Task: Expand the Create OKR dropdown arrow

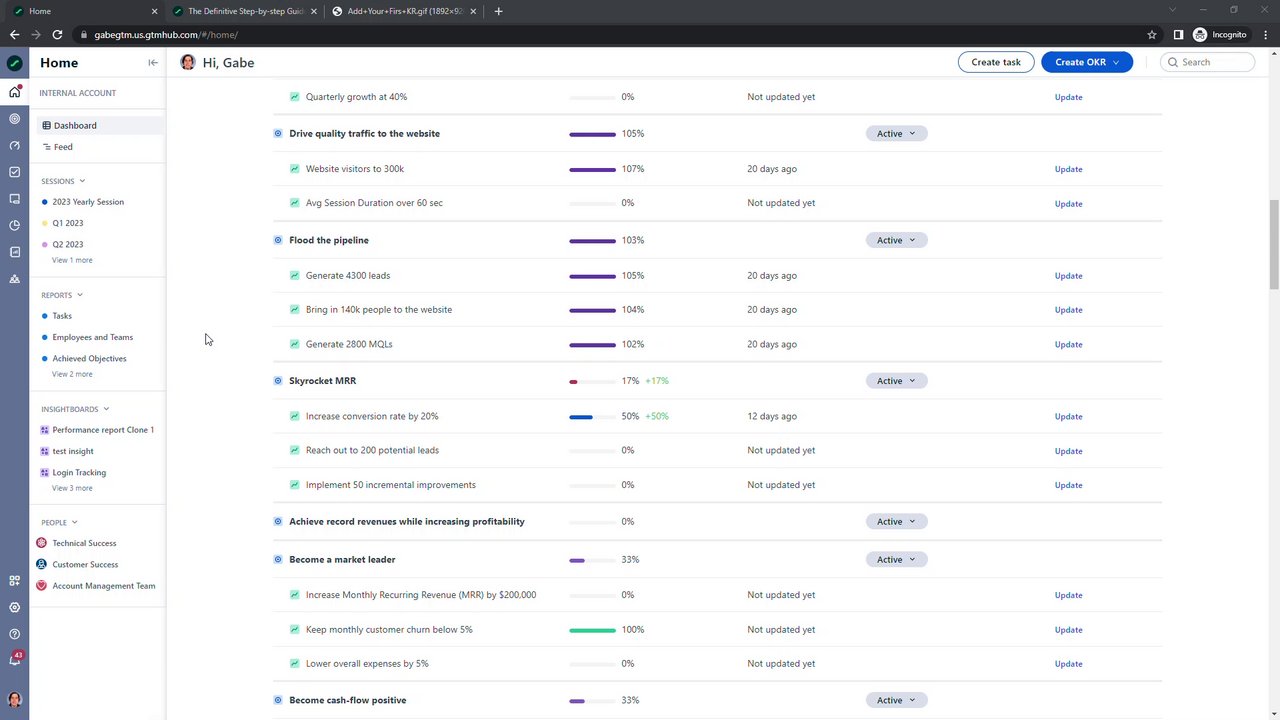Action: [x=1116, y=62]
